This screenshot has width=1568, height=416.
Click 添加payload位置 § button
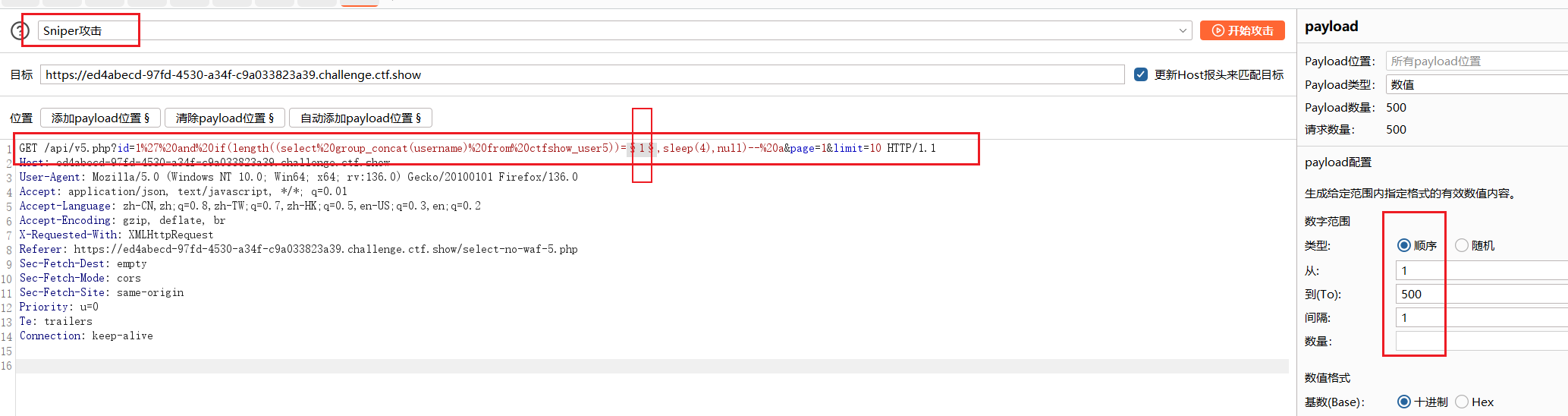pyautogui.click(x=100, y=118)
